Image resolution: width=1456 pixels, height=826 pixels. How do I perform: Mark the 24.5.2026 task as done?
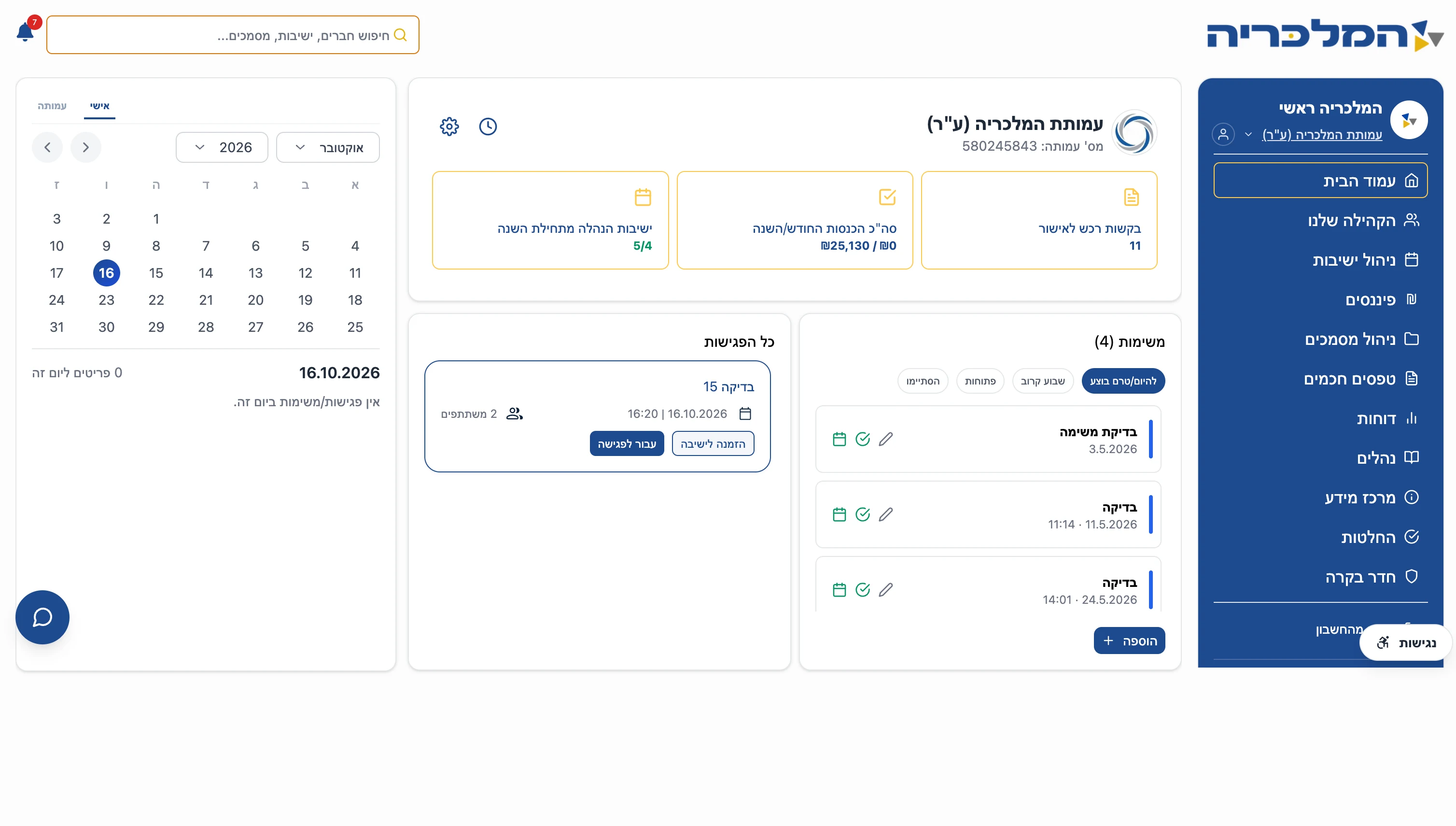(862, 589)
